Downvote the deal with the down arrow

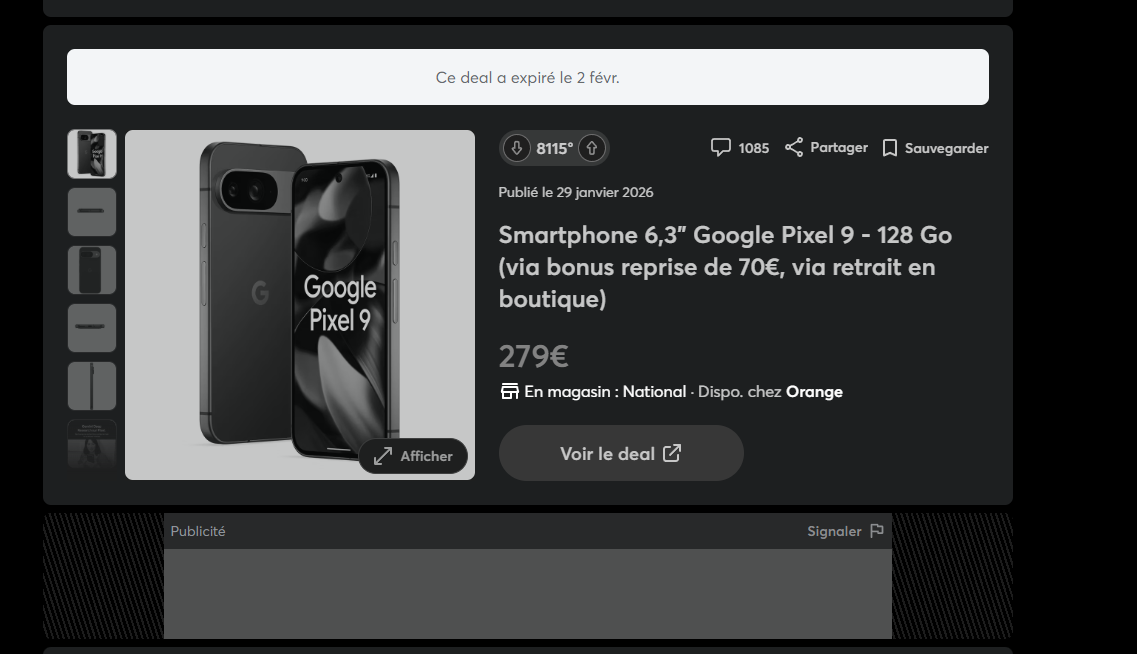point(516,149)
